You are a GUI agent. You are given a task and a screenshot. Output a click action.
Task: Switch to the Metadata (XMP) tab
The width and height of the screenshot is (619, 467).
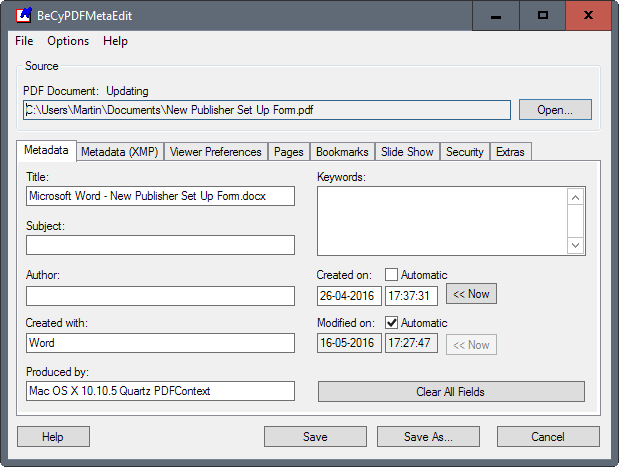(x=120, y=152)
